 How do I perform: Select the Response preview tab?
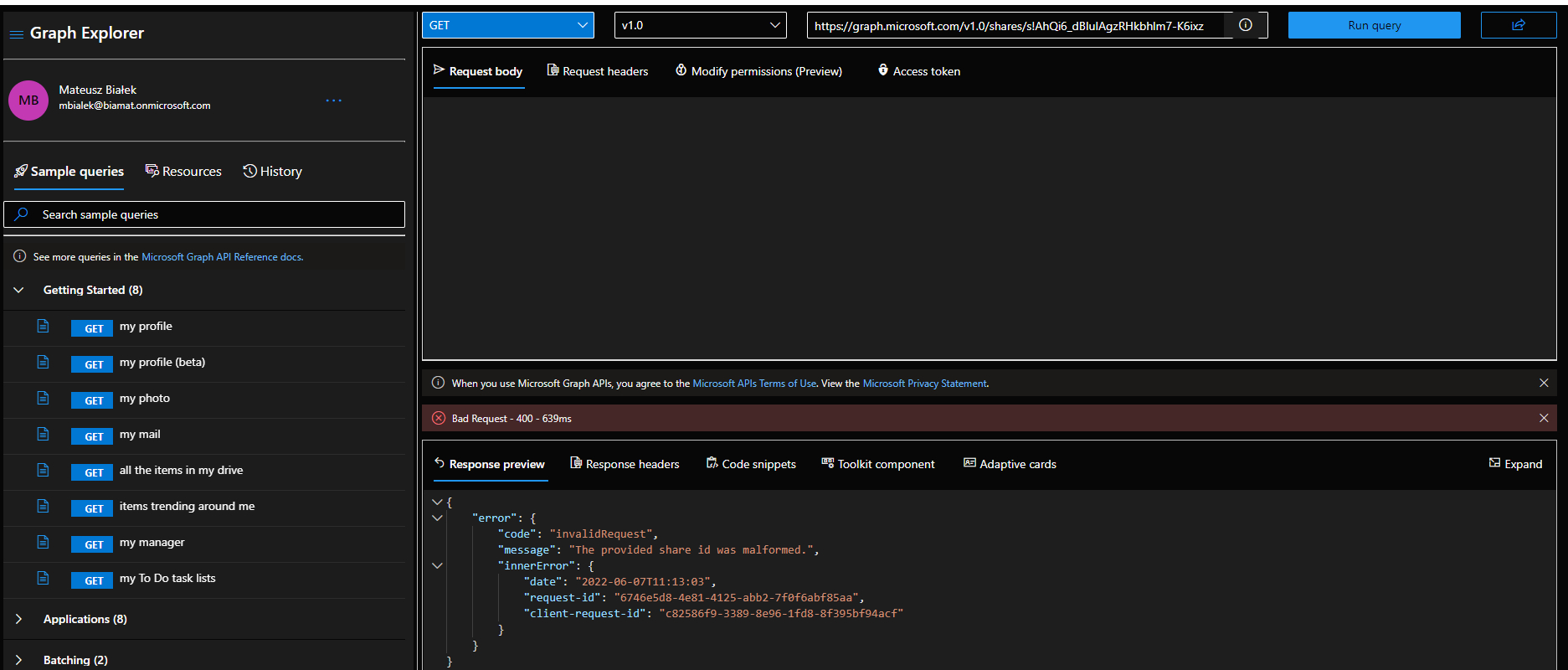coord(490,464)
